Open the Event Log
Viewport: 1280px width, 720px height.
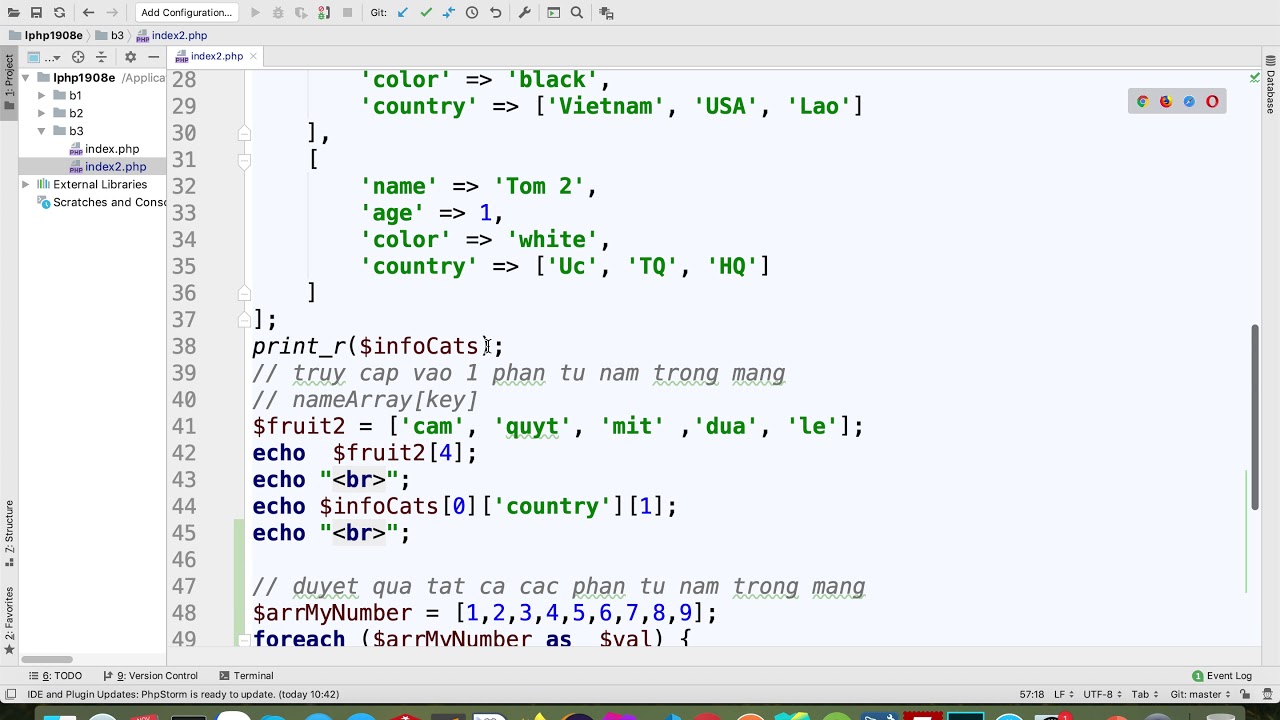tap(1222, 676)
